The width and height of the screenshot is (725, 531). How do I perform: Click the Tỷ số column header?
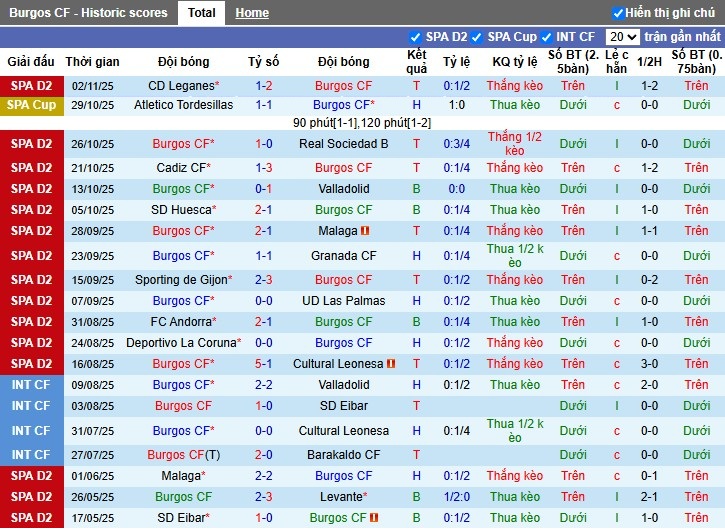click(x=264, y=62)
